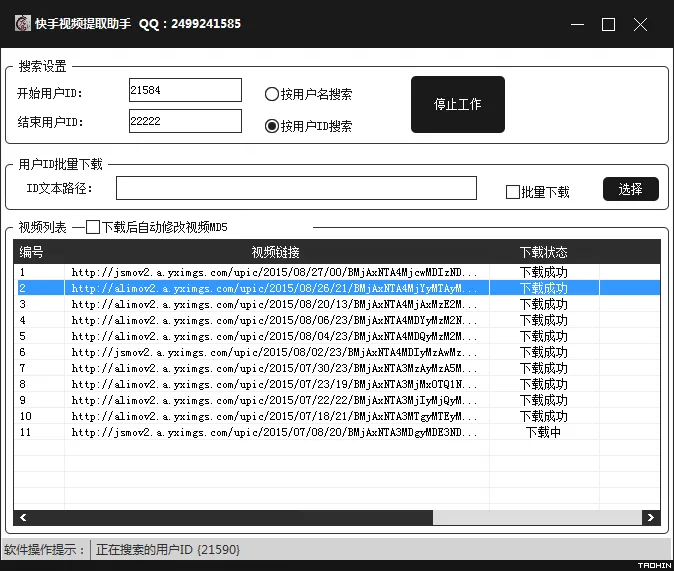Click the right scroll arrow of video list

[x=651, y=518]
